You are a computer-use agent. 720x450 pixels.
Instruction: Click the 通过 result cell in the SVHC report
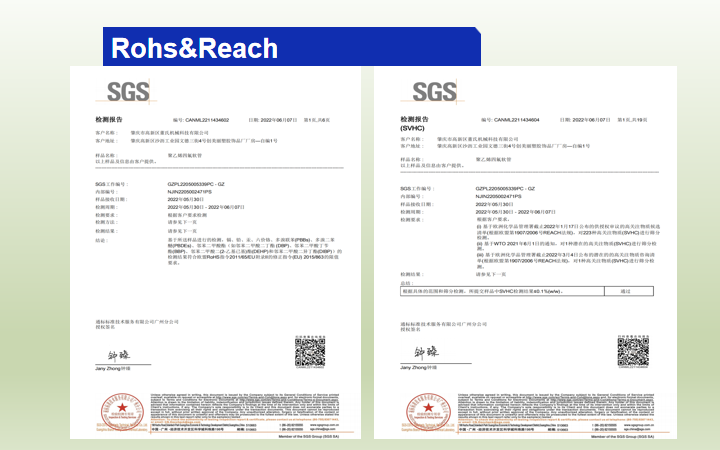point(629,291)
